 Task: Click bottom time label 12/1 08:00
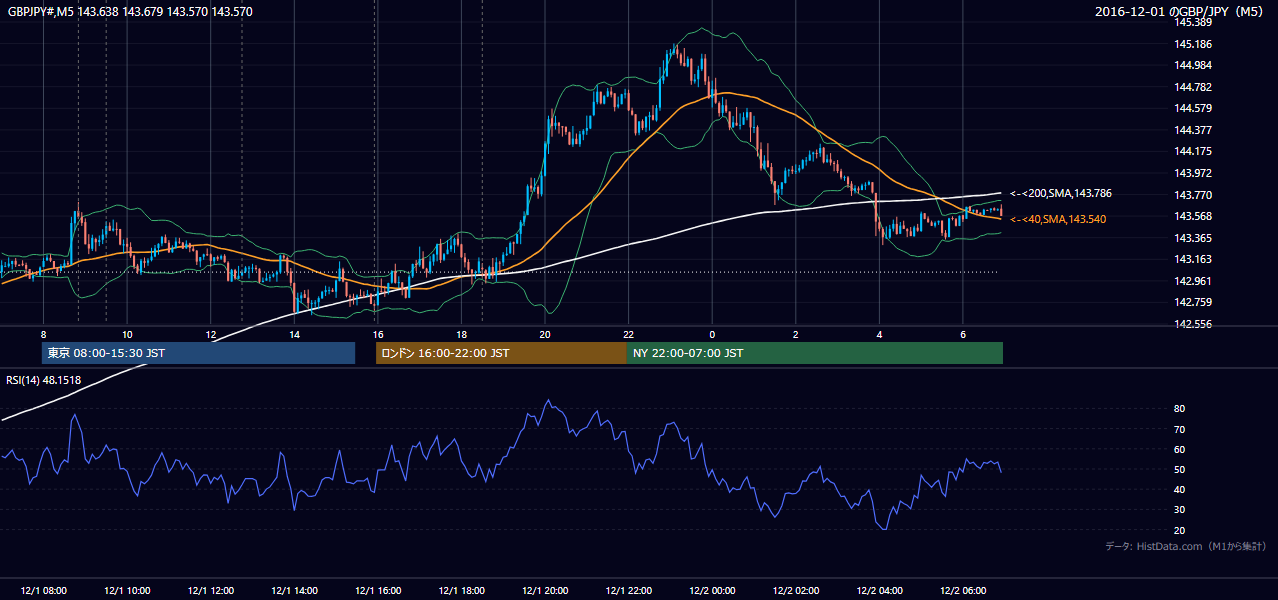43,591
